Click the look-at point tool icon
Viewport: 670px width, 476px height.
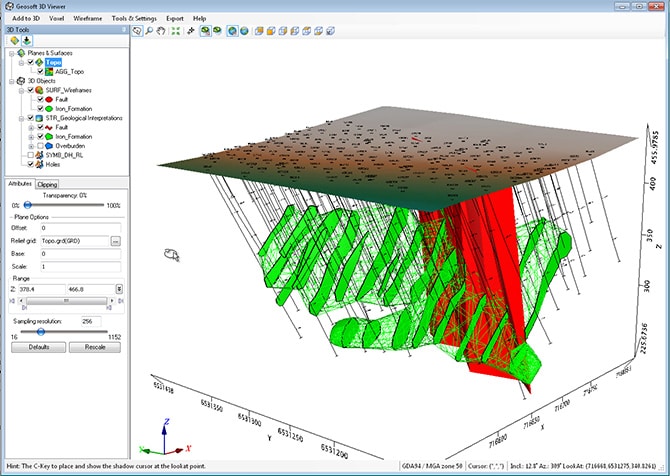coord(191,31)
